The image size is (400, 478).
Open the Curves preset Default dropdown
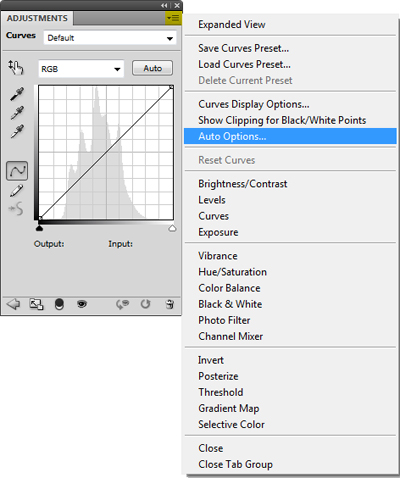tap(110, 38)
